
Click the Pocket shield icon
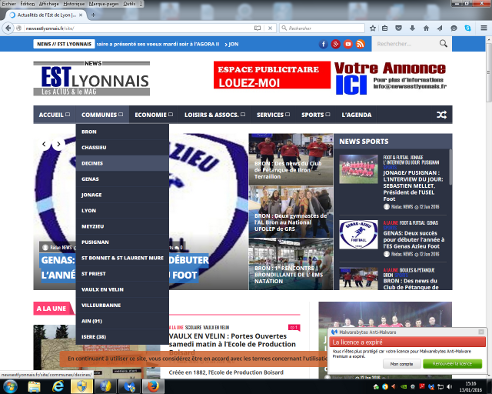(398, 28)
